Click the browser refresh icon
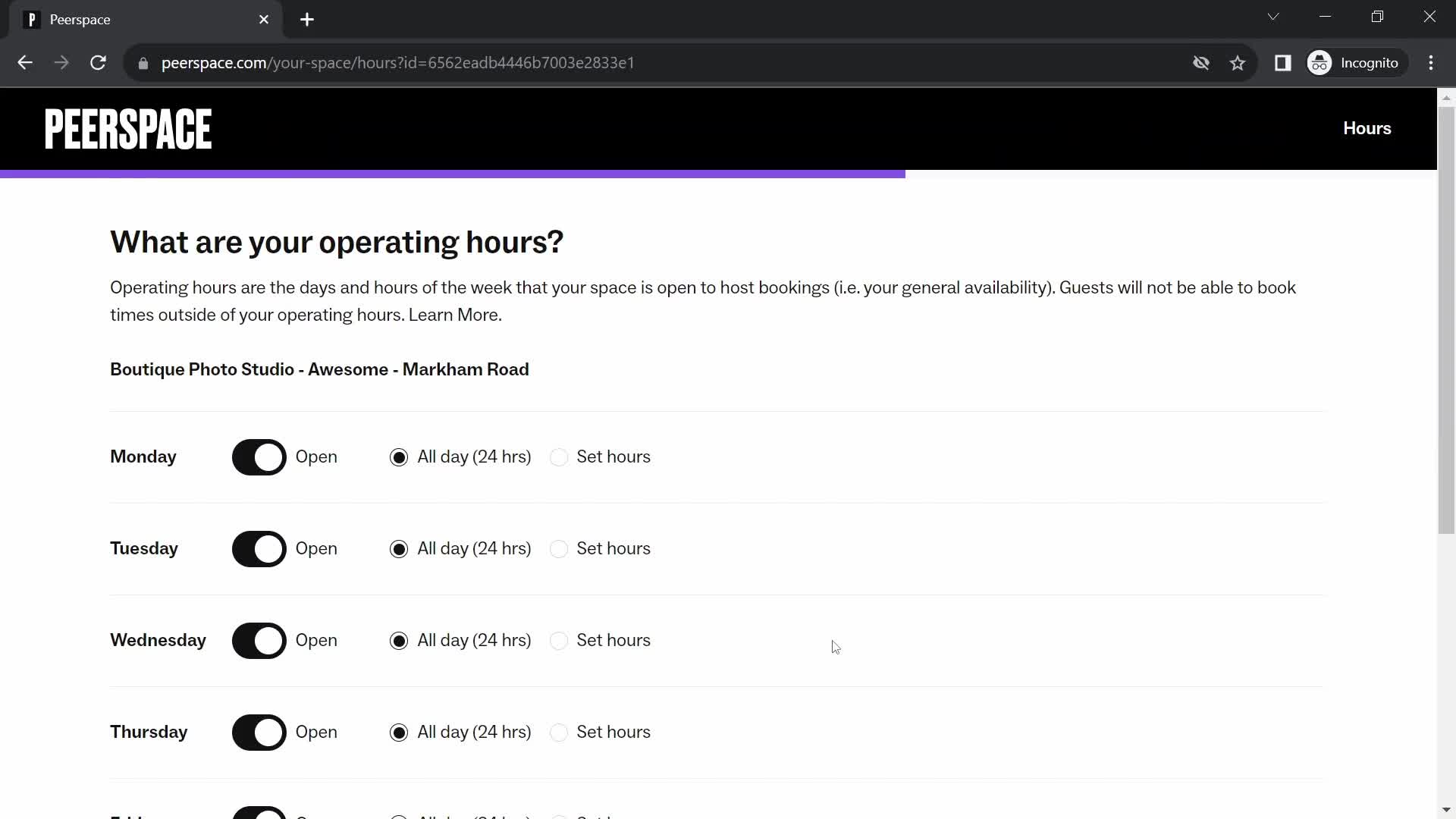 click(x=99, y=63)
